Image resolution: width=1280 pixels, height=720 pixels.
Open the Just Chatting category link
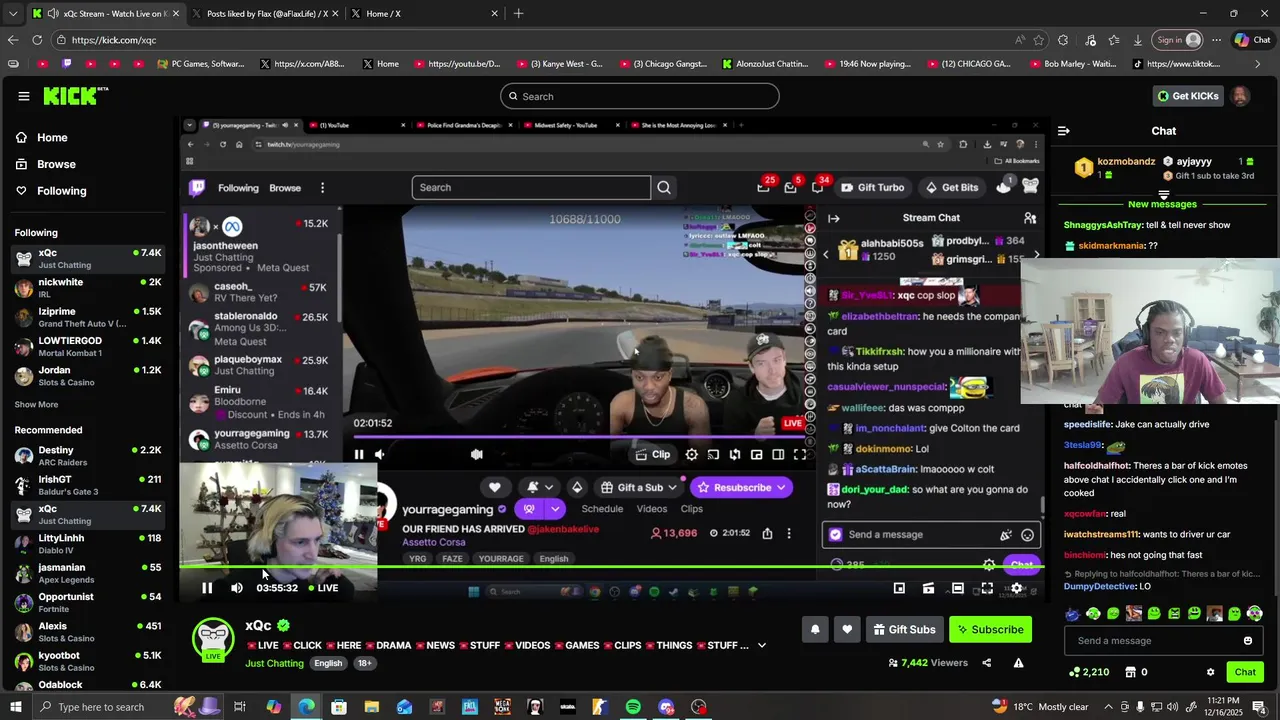click(x=274, y=663)
